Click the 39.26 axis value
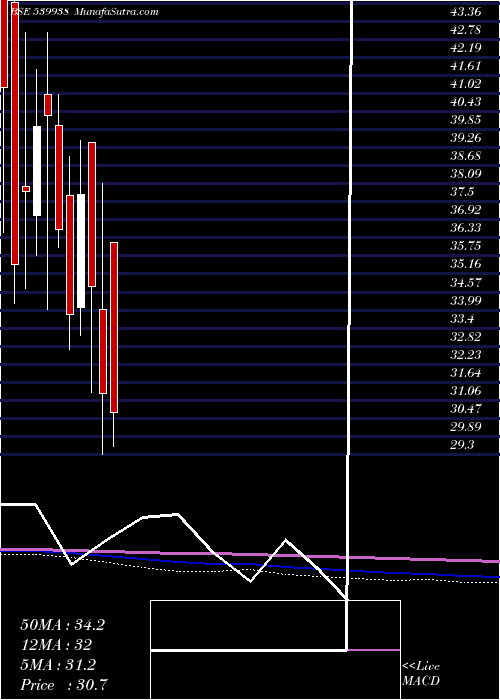Viewport: 500px width, 700px height. pyautogui.click(x=466, y=138)
